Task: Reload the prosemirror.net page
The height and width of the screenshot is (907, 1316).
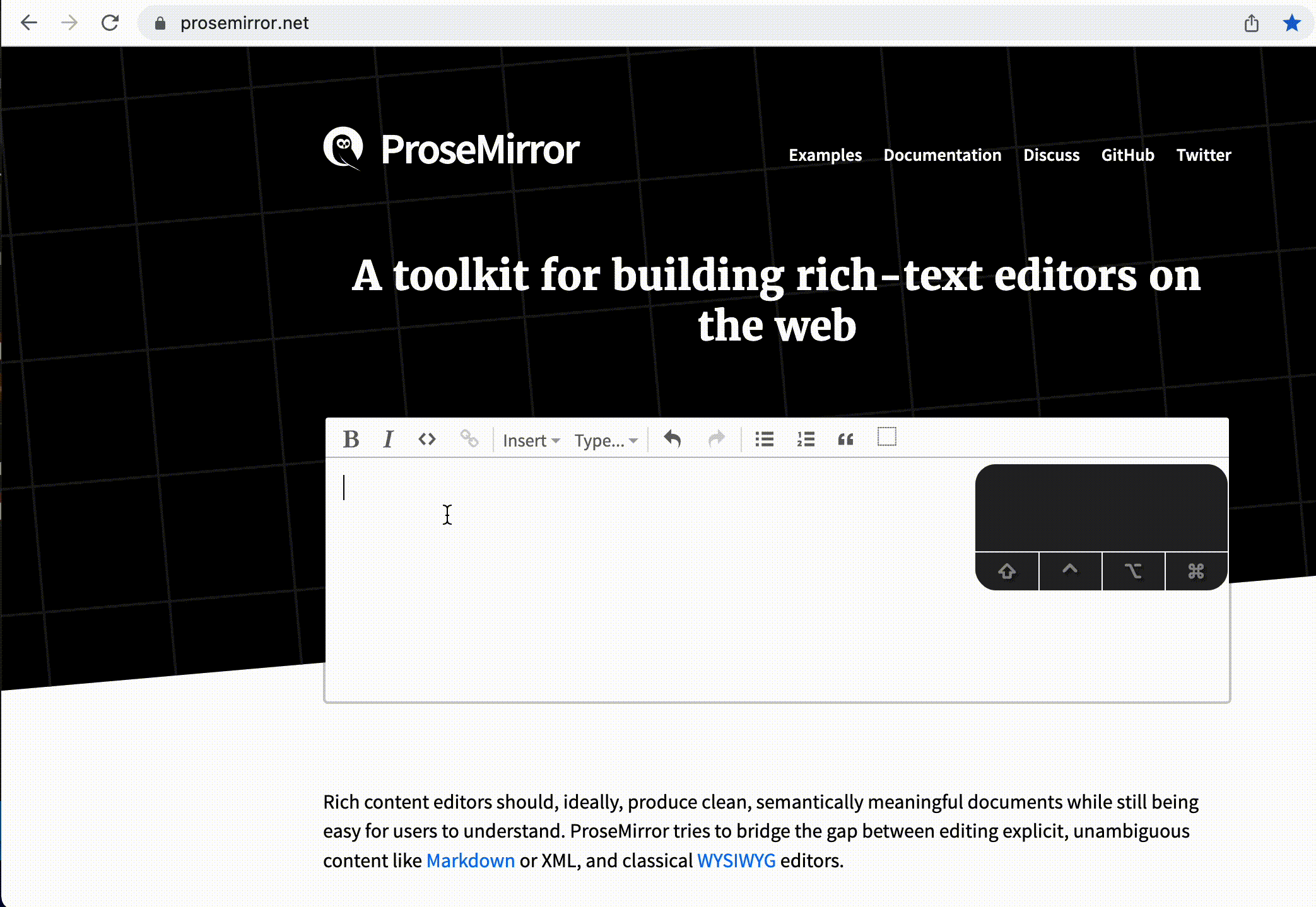Action: point(110,23)
